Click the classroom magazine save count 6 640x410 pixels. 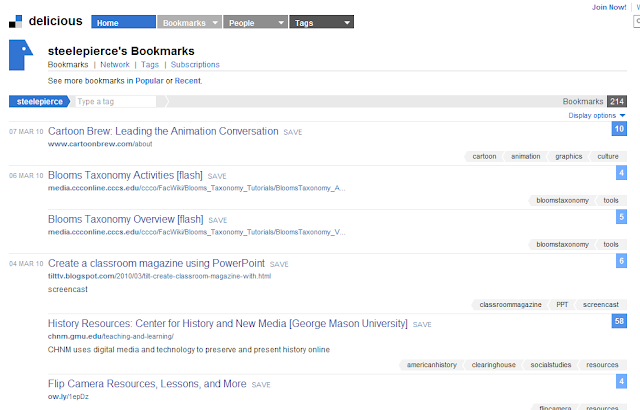621,261
